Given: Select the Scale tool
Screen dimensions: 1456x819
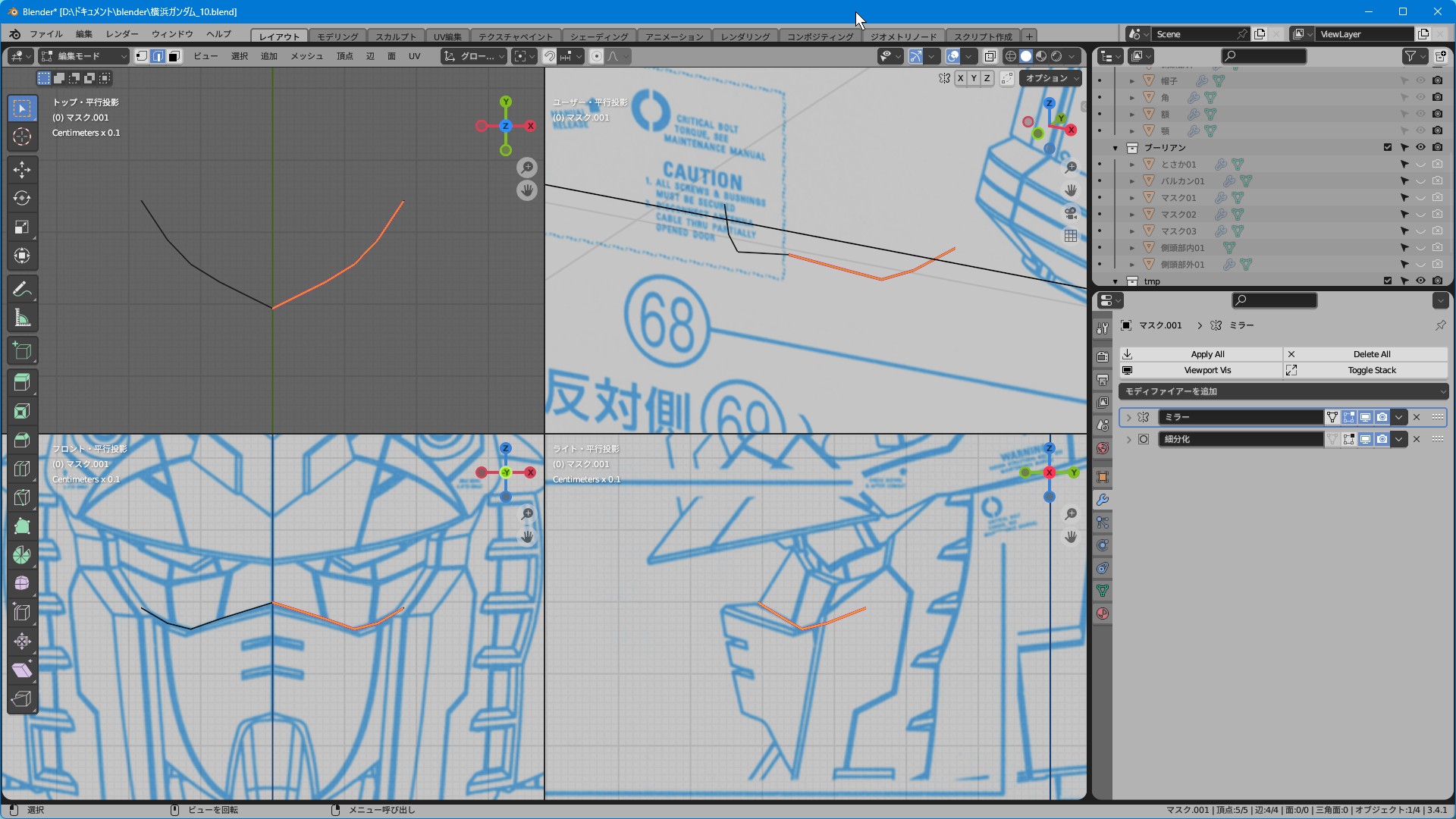Looking at the screenshot, I should point(22,227).
